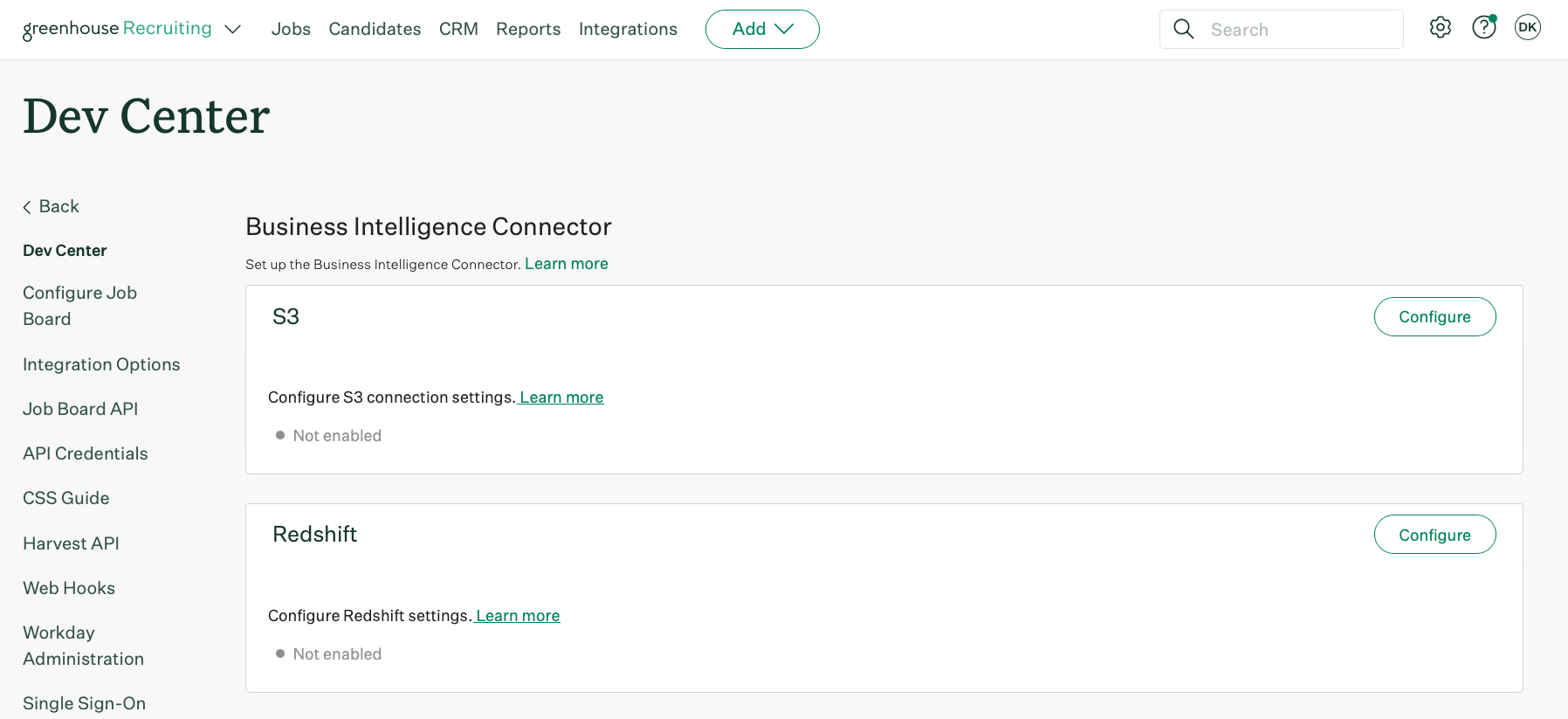
Task: Open Integration Options in sidebar
Action: tap(101, 364)
